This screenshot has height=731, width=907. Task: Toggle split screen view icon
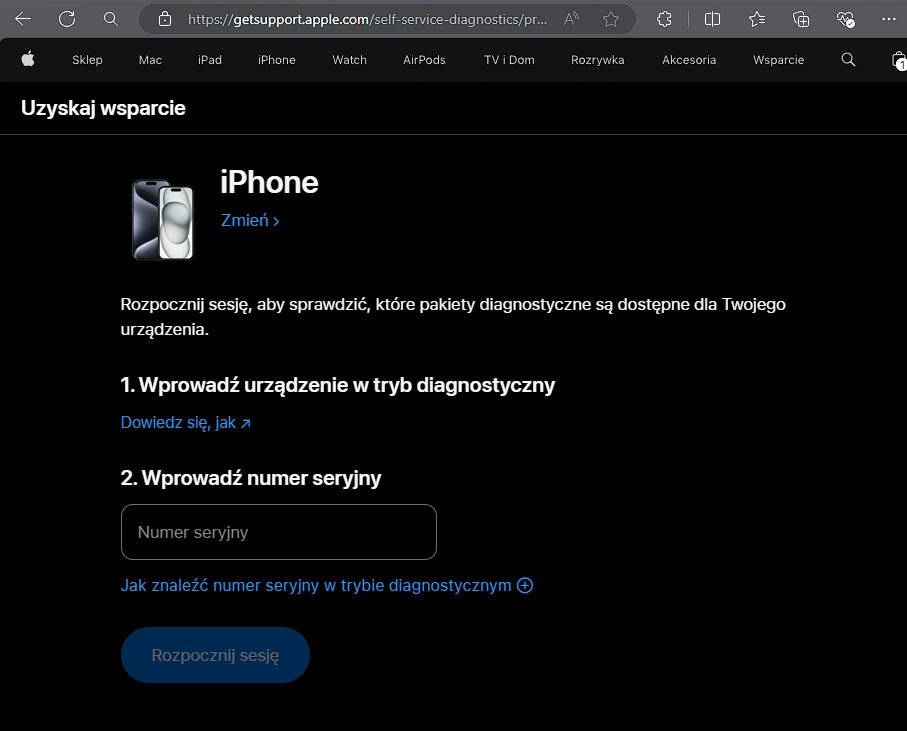click(x=712, y=19)
